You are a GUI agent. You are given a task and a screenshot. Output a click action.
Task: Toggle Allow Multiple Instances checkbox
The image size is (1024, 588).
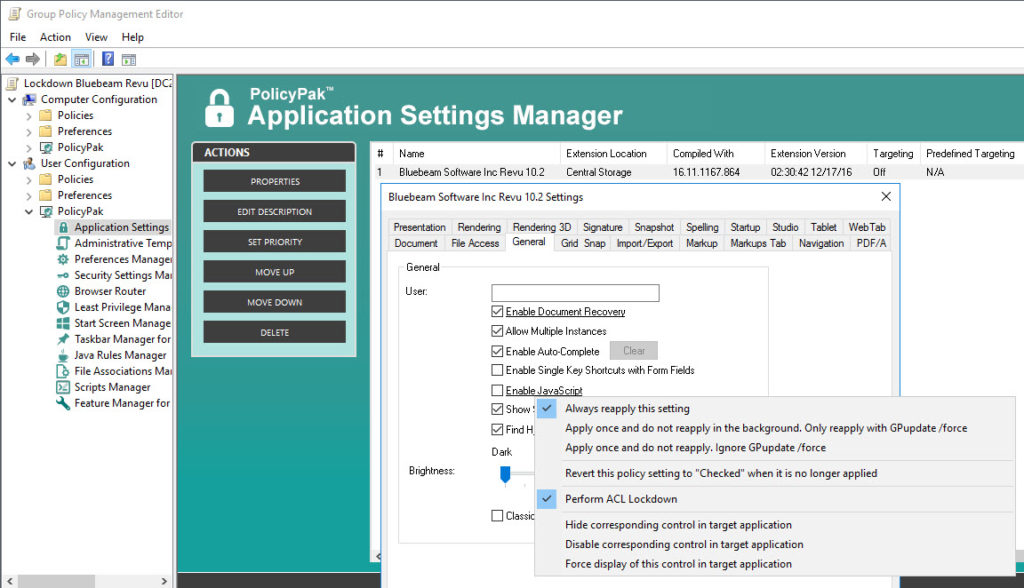point(497,331)
